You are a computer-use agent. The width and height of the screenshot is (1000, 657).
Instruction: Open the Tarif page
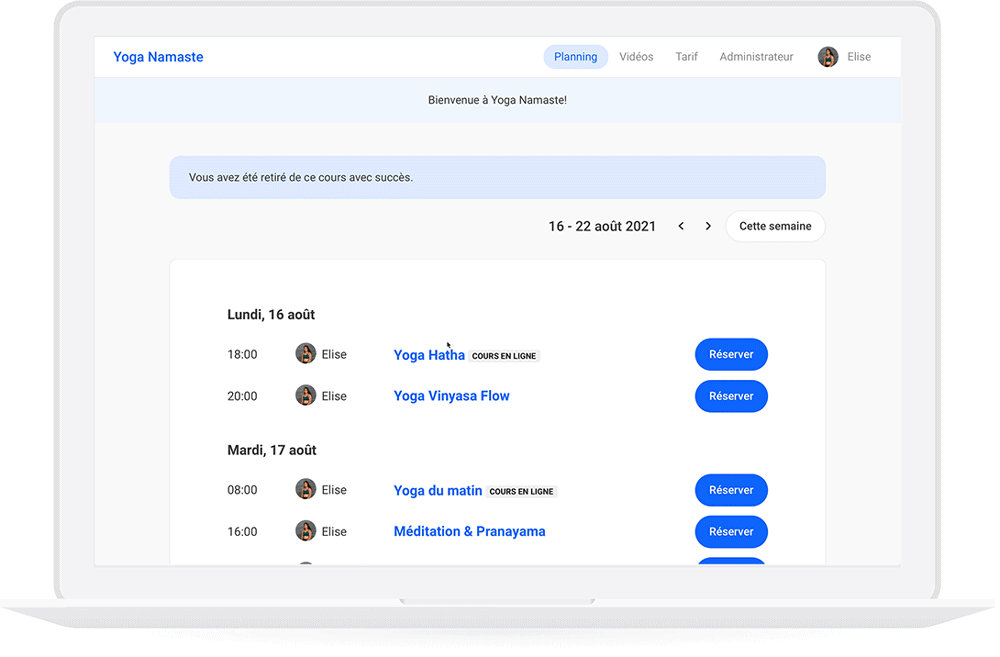coord(686,57)
